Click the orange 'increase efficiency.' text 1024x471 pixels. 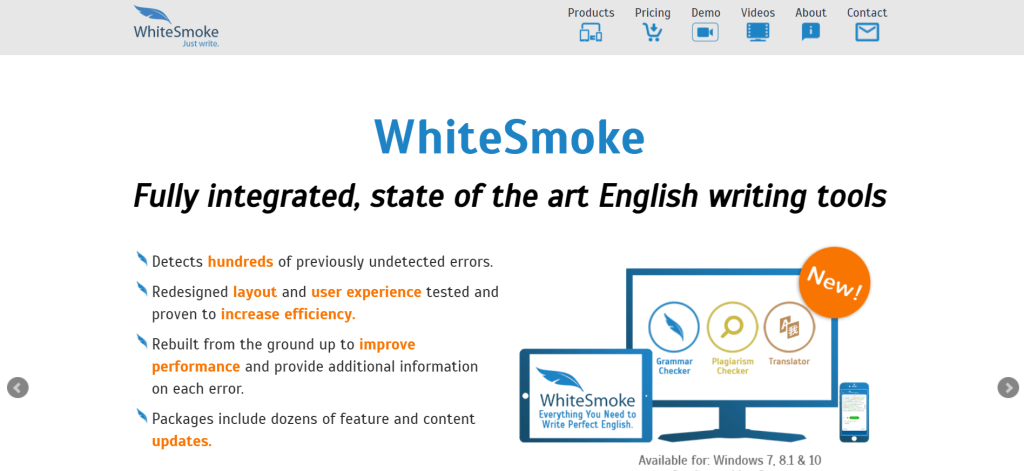tap(288, 314)
